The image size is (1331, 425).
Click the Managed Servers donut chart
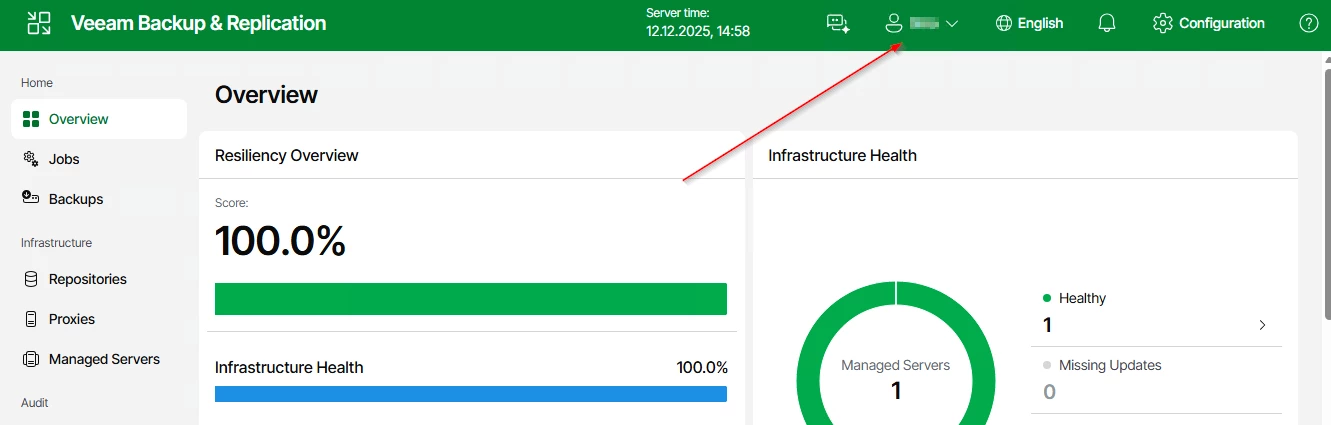coord(896,353)
